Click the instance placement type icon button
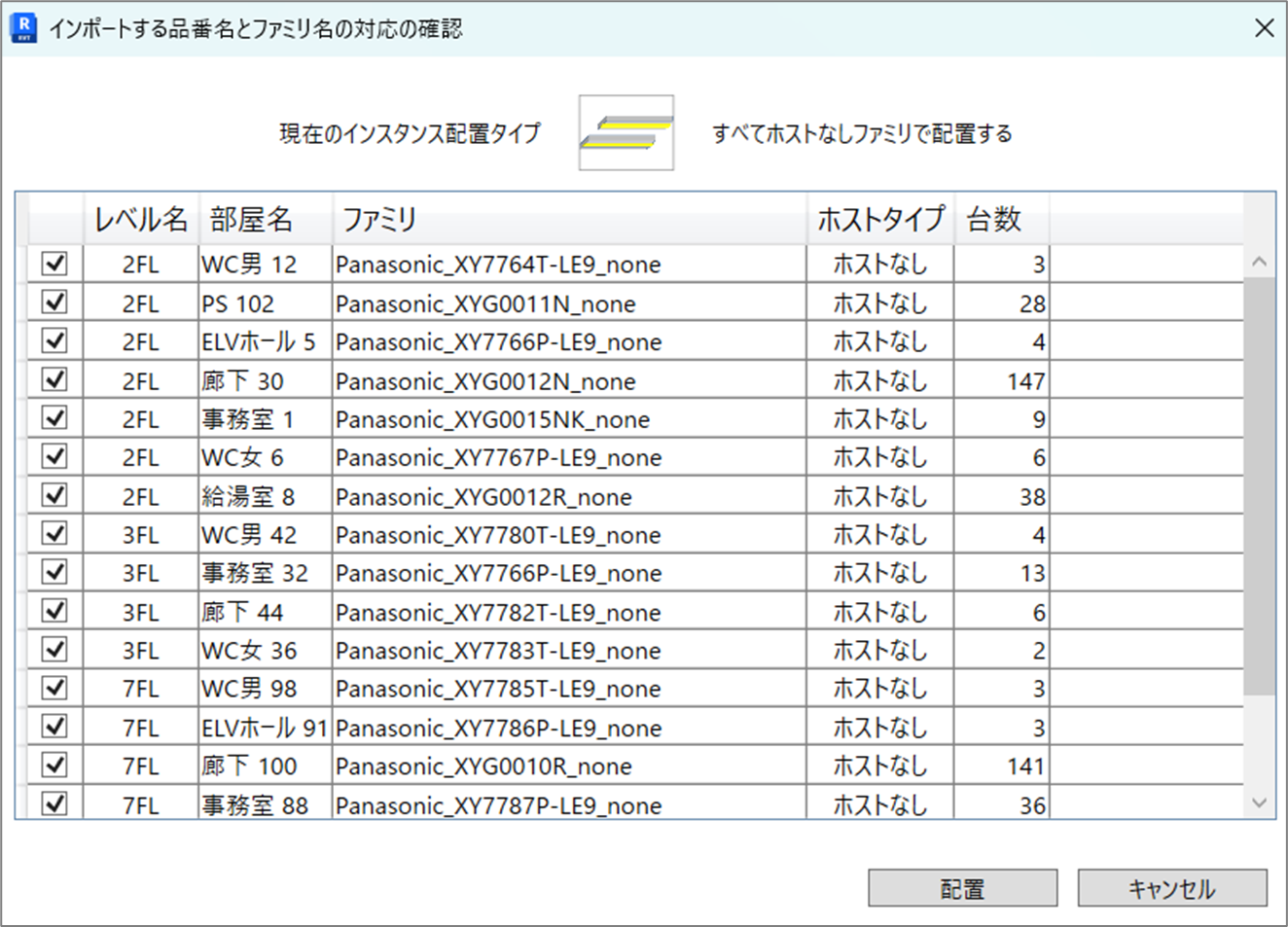 [626, 132]
